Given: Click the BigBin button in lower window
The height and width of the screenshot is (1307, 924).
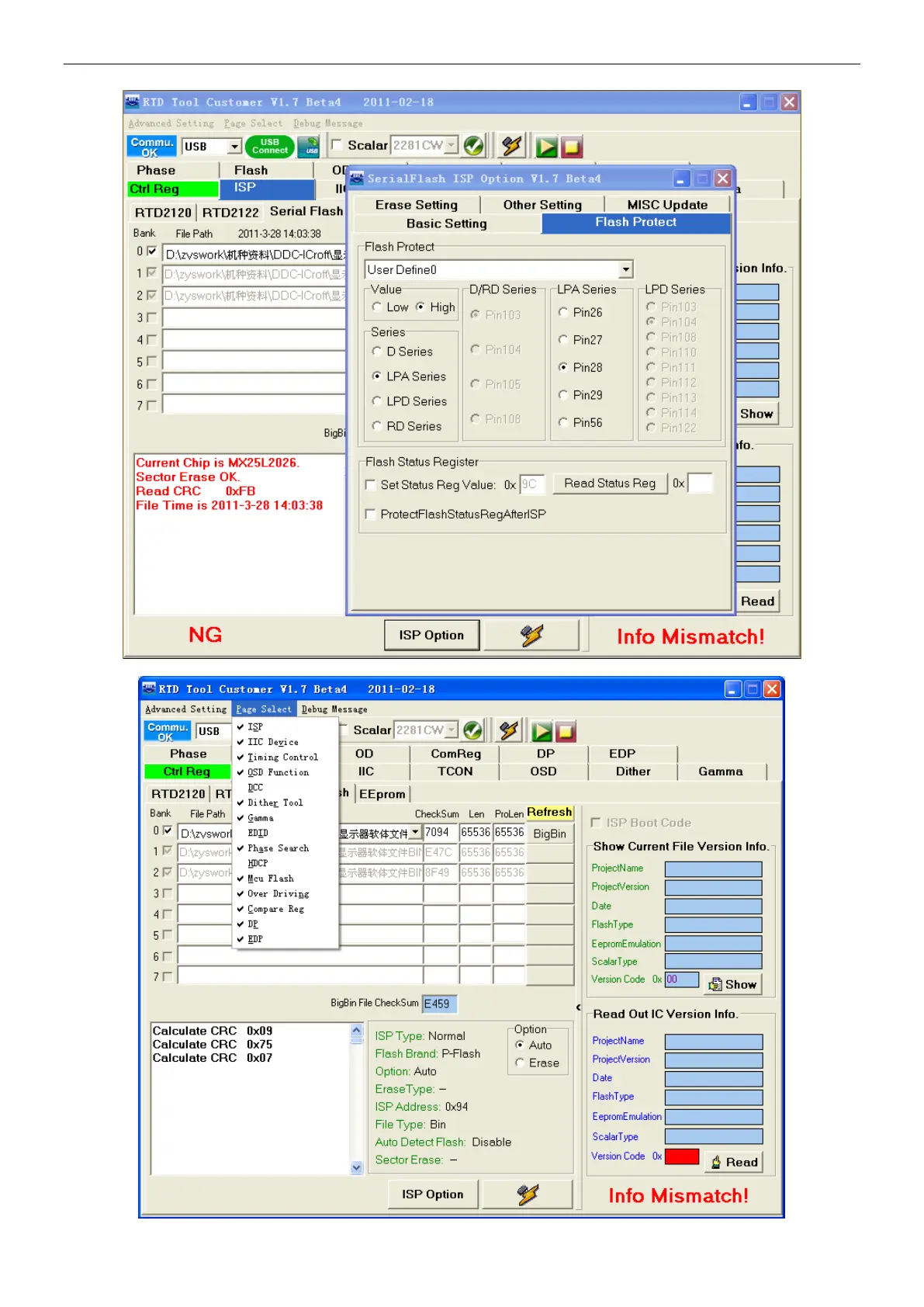Looking at the screenshot, I should (x=549, y=834).
